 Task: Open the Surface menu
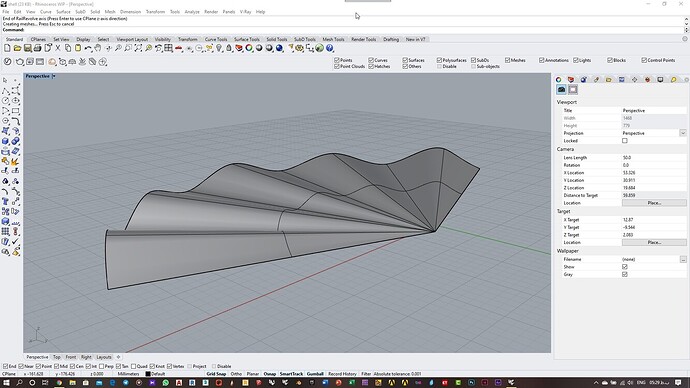(x=63, y=12)
